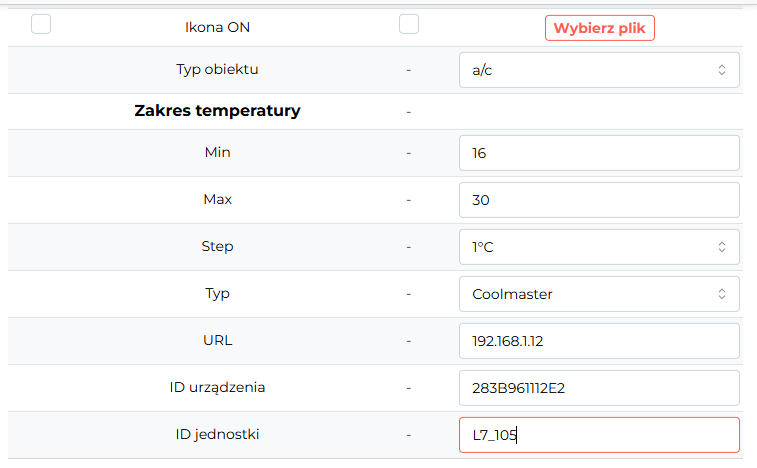Click the URL label text
This screenshot has height=468, width=757.
(x=218, y=340)
